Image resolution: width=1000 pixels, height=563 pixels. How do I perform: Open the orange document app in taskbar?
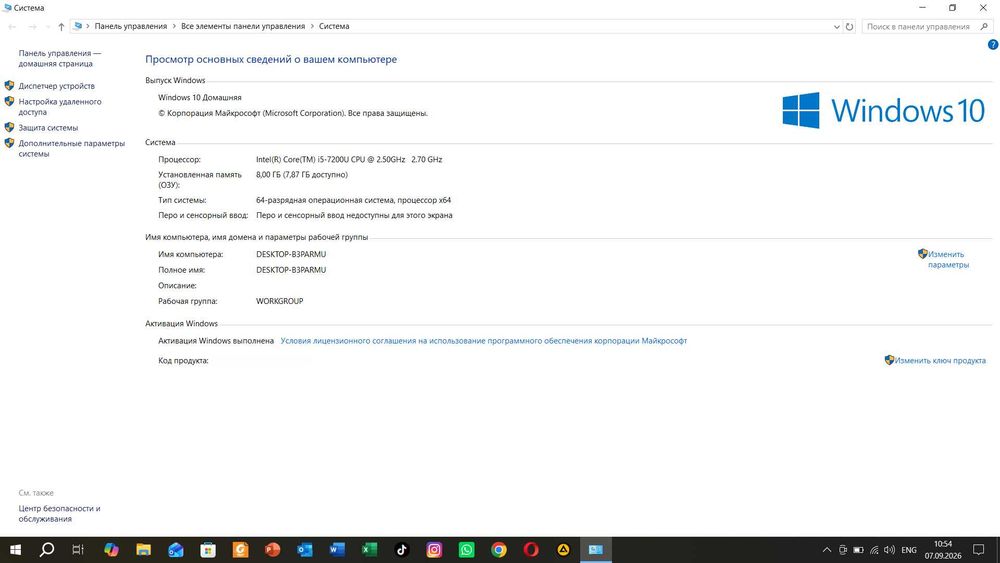240,550
